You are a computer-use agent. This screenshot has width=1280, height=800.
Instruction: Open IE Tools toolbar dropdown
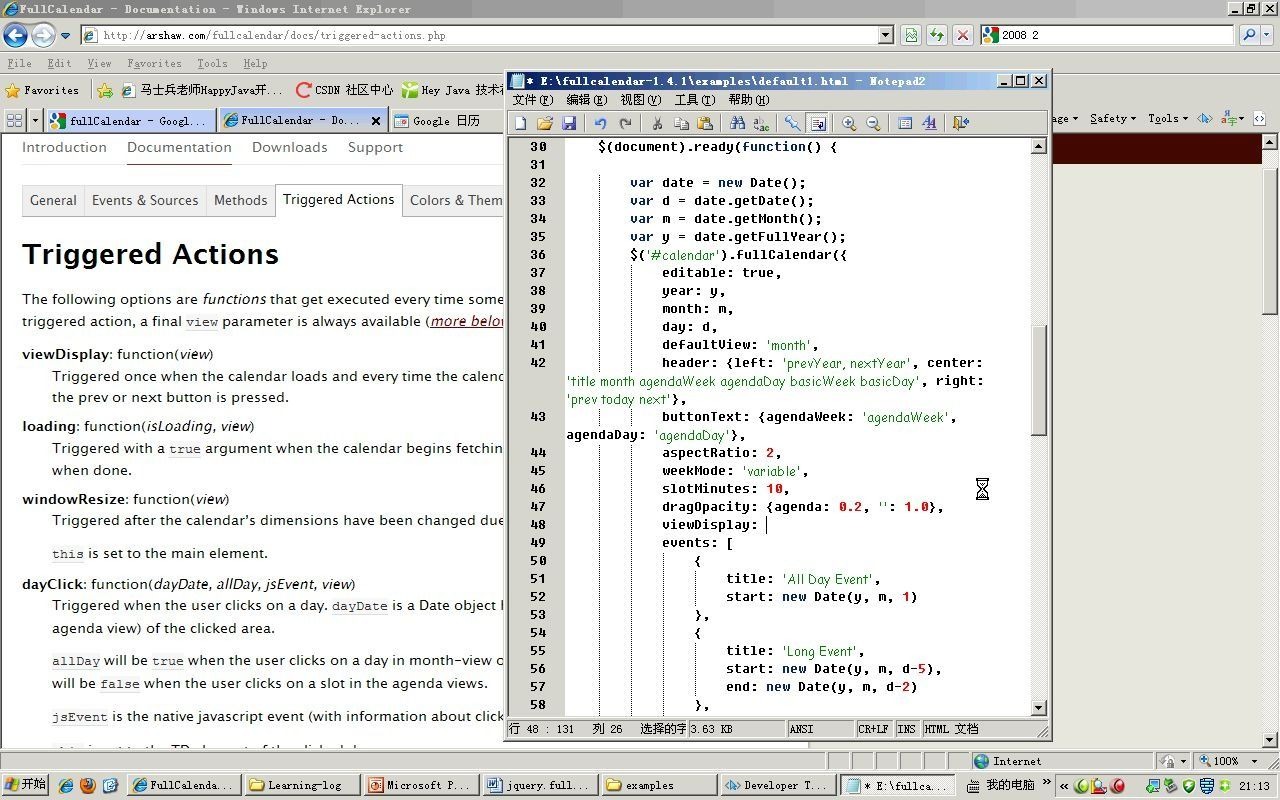pyautogui.click(x=1167, y=118)
